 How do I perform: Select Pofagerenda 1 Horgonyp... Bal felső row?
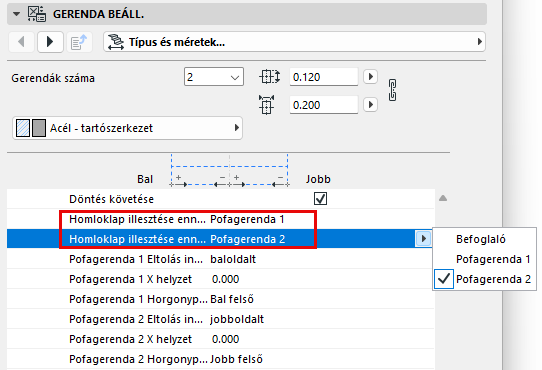[221, 299]
